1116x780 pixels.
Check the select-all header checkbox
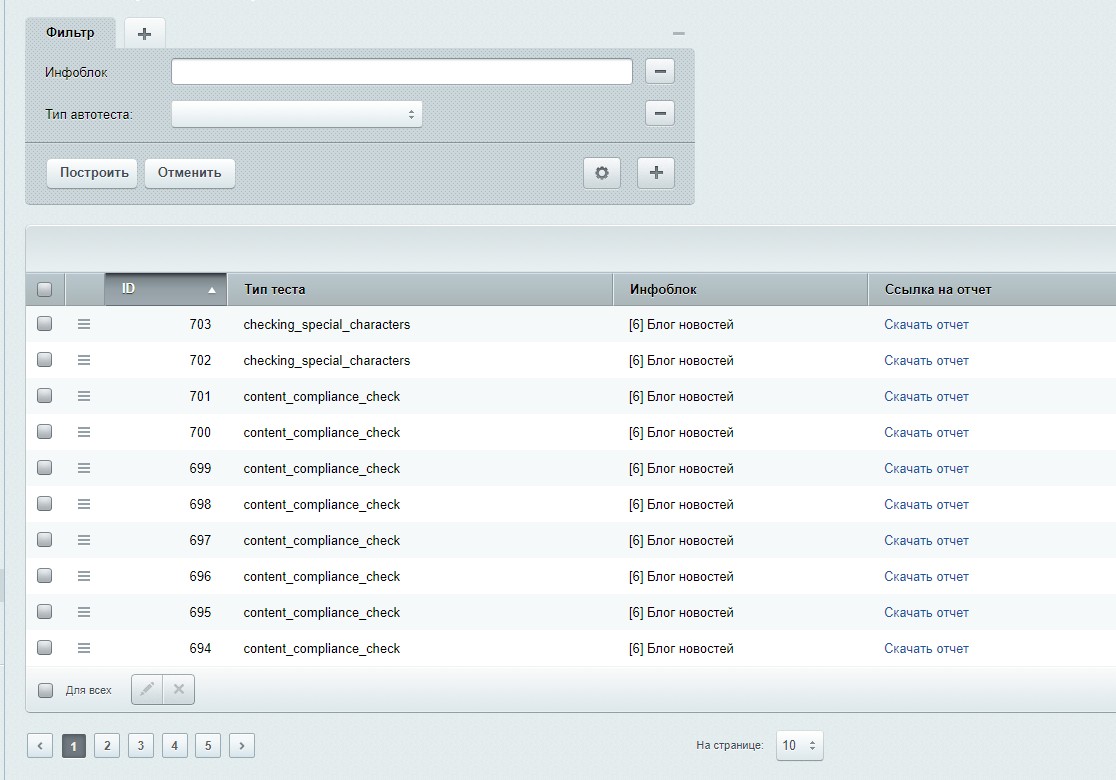tap(45, 290)
